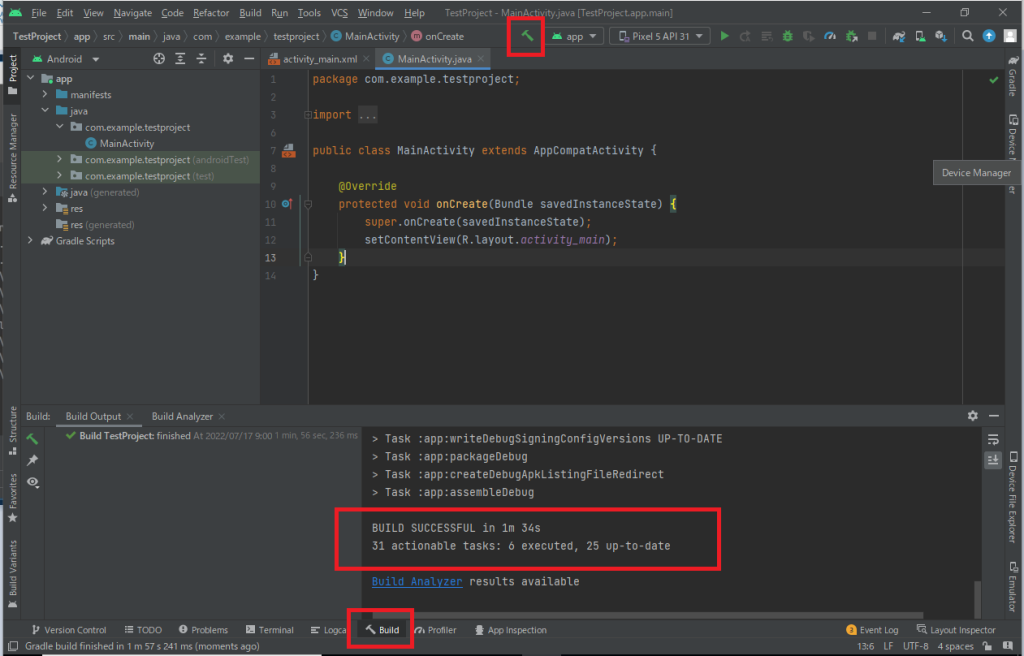Toggle pin tab icon in Build panel
Image resolution: width=1024 pixels, height=656 pixels.
point(33,460)
